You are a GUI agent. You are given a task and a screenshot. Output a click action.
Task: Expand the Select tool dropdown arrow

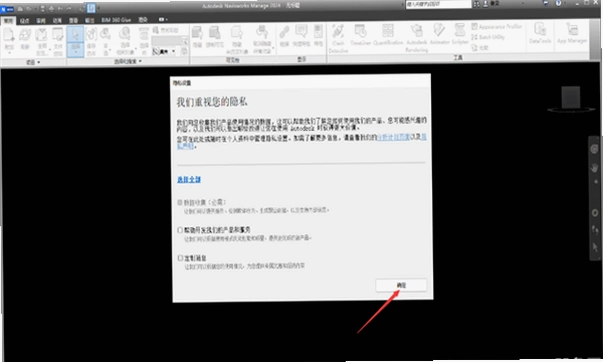click(x=76, y=52)
